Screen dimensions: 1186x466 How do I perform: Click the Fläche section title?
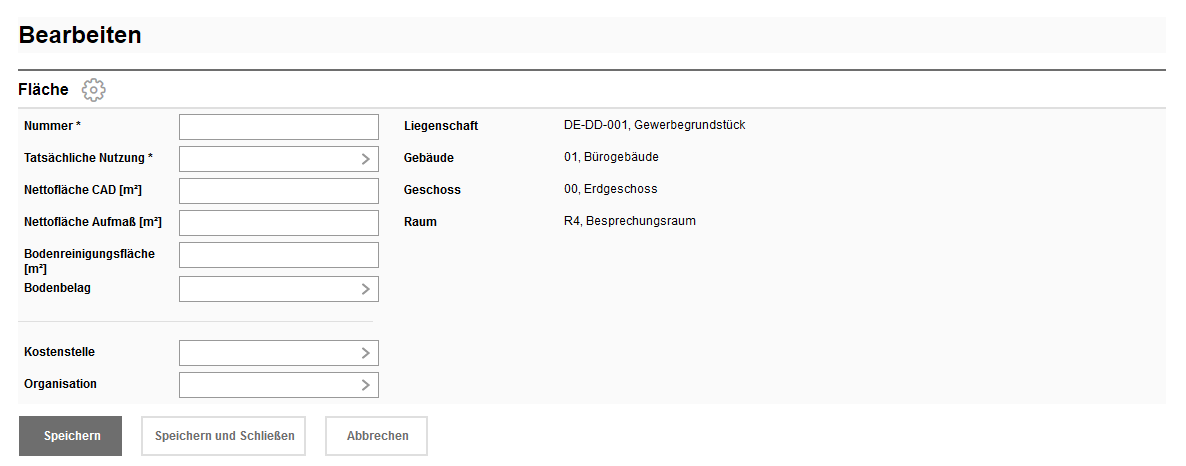43,89
